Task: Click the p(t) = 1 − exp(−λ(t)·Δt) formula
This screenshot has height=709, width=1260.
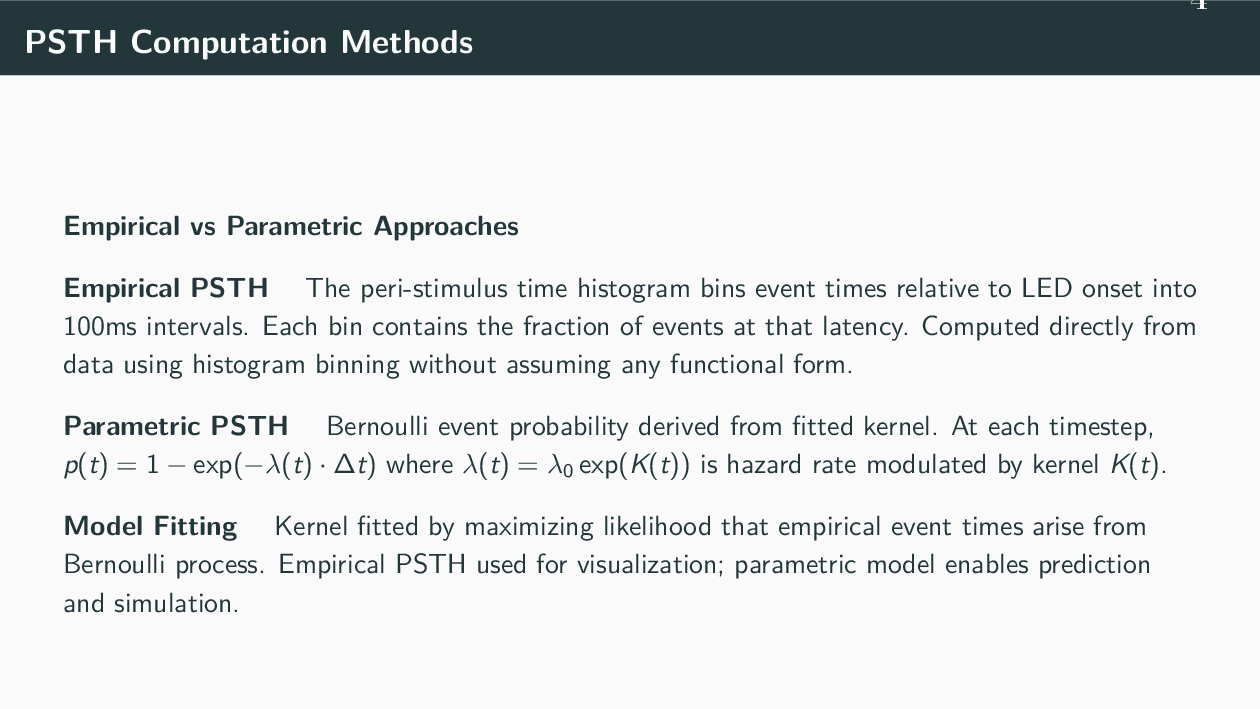Action: click(x=219, y=465)
